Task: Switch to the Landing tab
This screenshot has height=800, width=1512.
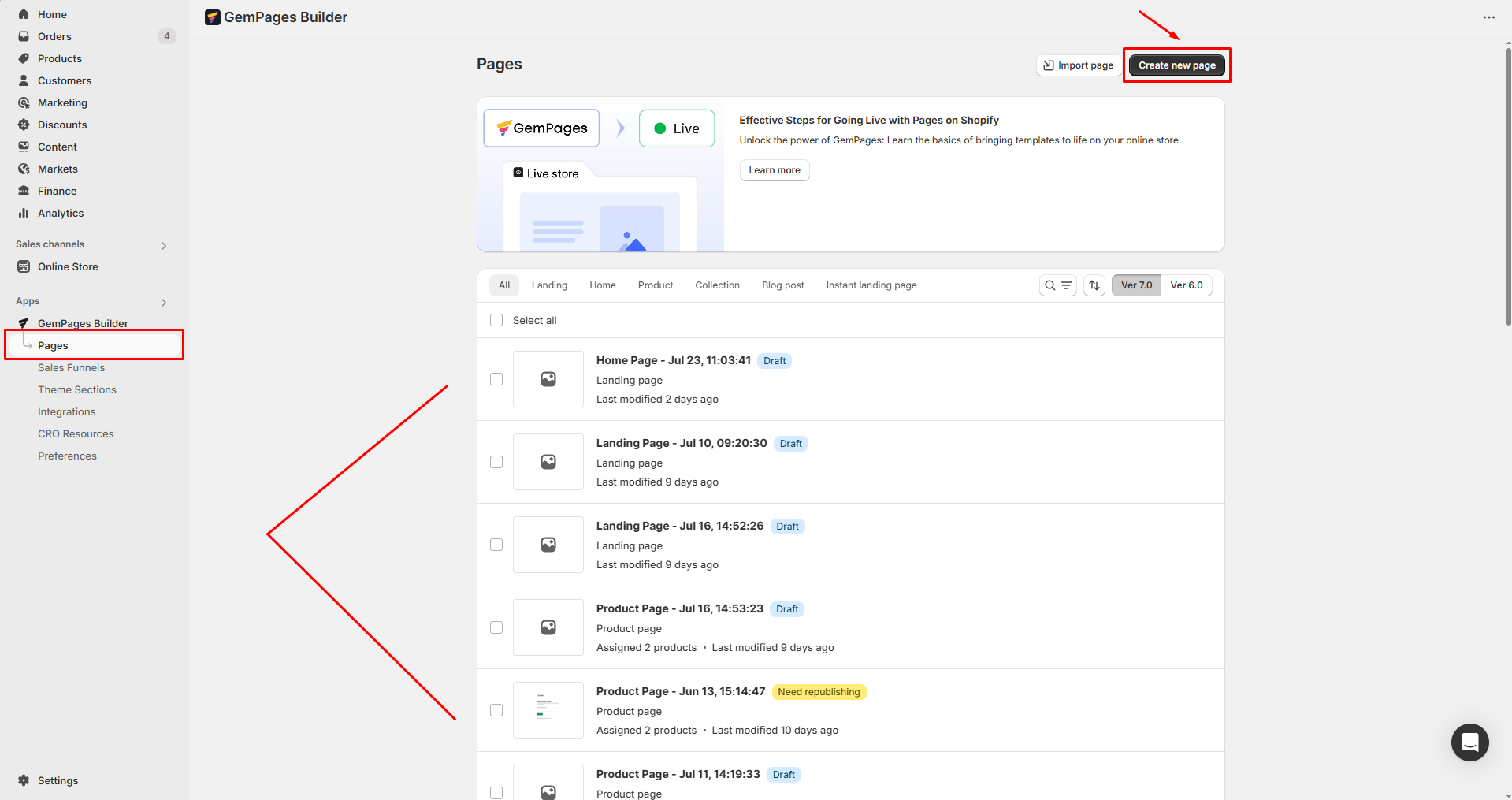Action: pos(549,285)
